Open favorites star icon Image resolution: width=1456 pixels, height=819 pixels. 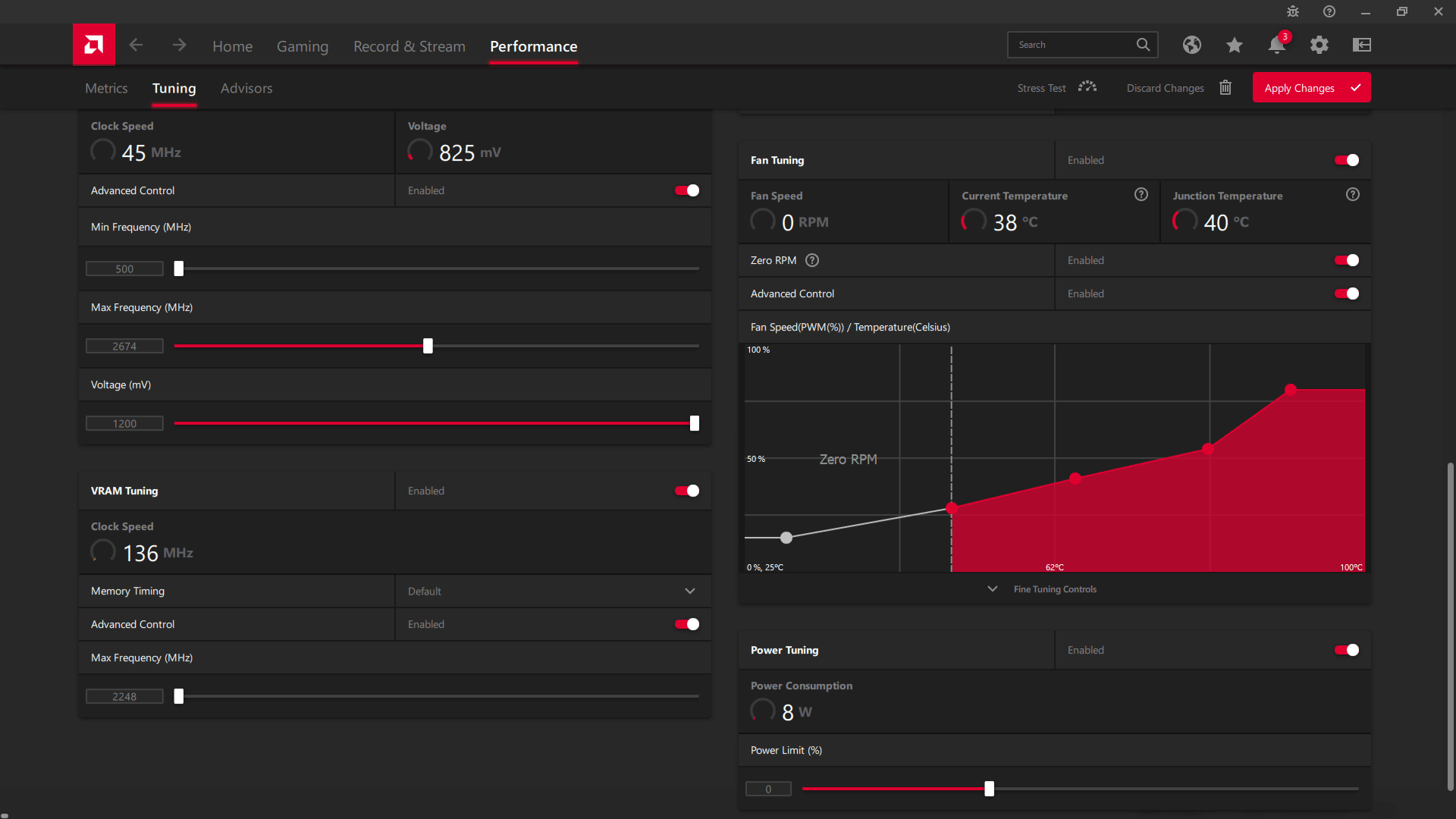coord(1235,45)
